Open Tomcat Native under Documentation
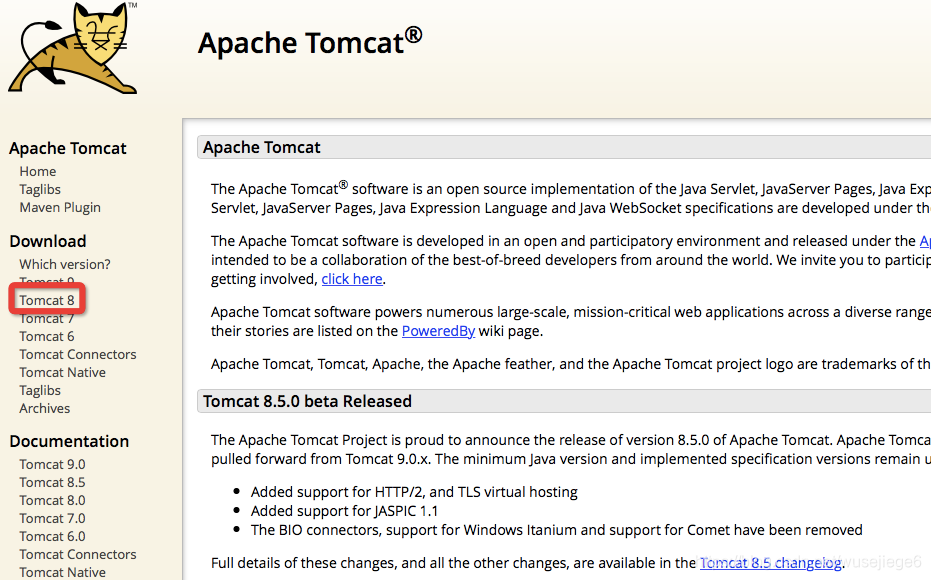Image resolution: width=931 pixels, height=580 pixels. click(x=62, y=572)
